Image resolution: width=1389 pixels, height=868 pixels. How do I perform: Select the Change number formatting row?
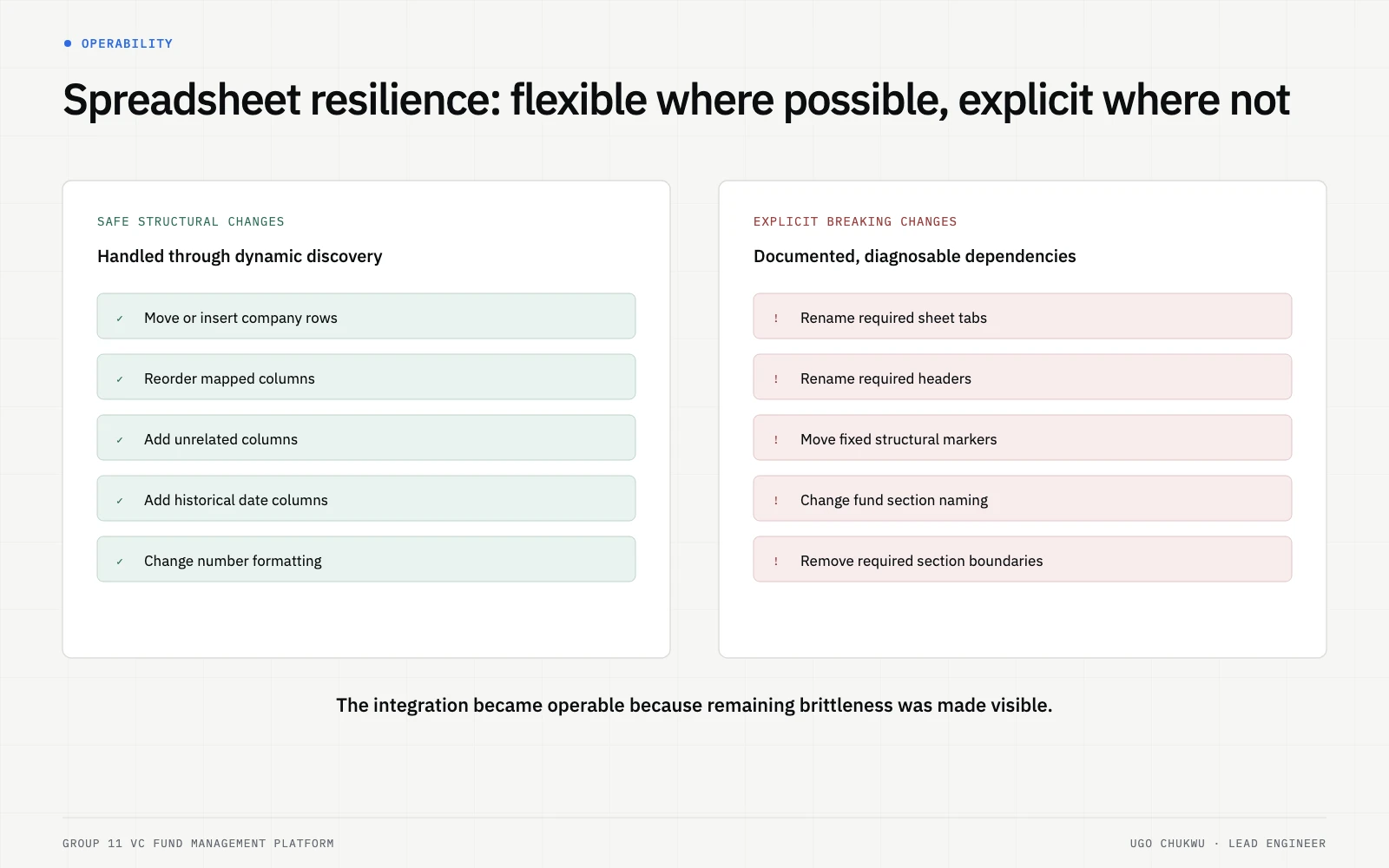pos(366,559)
